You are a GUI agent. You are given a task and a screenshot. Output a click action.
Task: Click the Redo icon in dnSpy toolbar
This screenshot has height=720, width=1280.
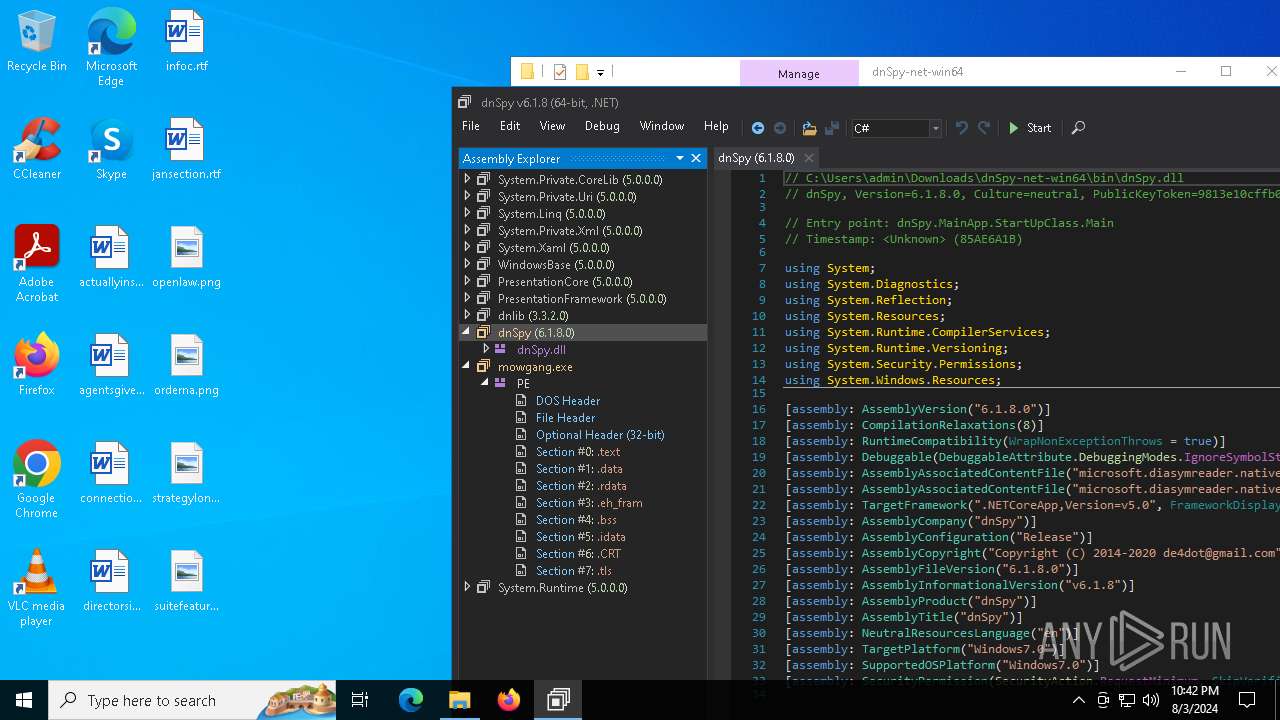tap(984, 128)
